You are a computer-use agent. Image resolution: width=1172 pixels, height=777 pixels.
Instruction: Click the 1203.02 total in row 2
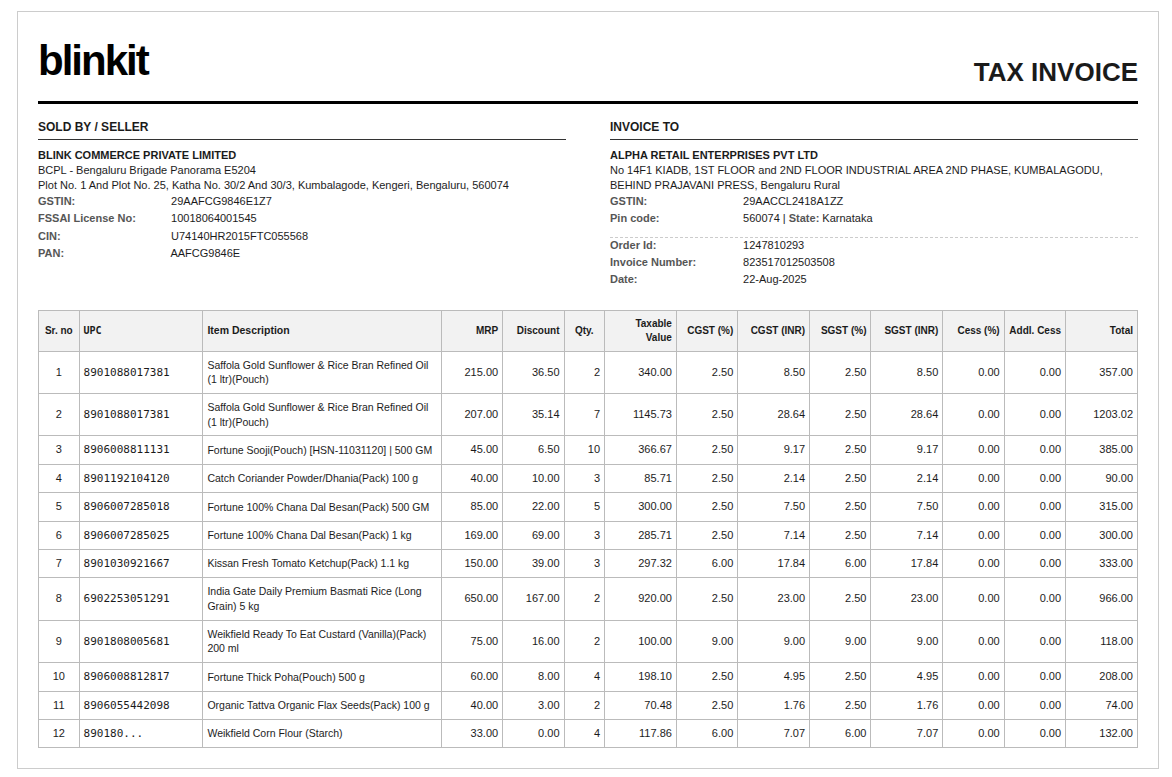click(x=1112, y=414)
